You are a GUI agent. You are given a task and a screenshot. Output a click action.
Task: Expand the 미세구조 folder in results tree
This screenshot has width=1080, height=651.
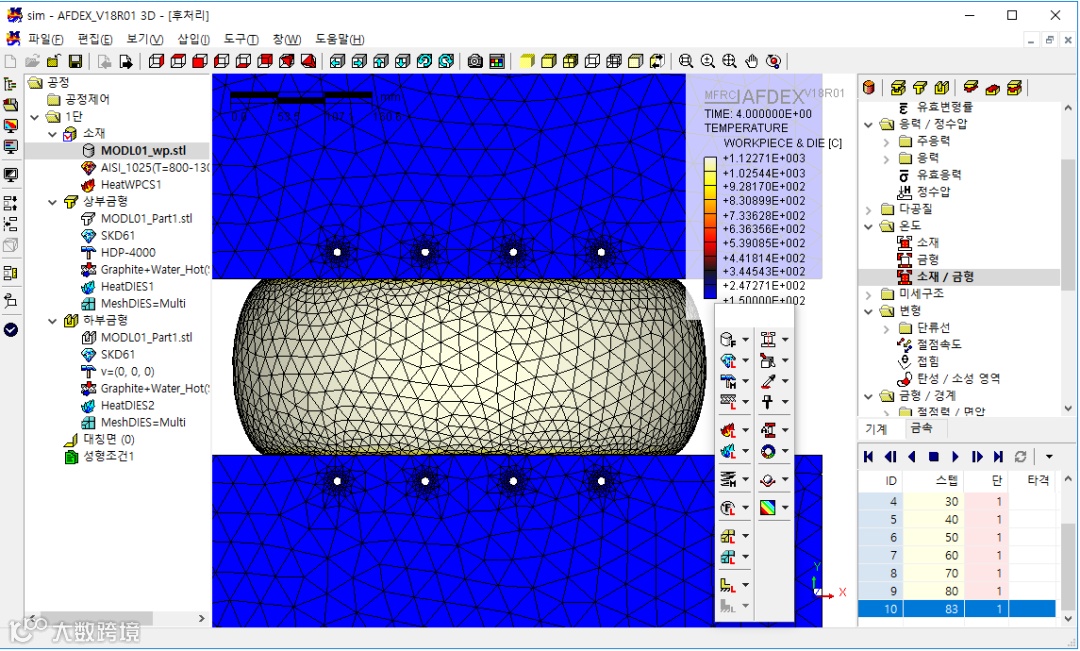pyautogui.click(x=869, y=295)
